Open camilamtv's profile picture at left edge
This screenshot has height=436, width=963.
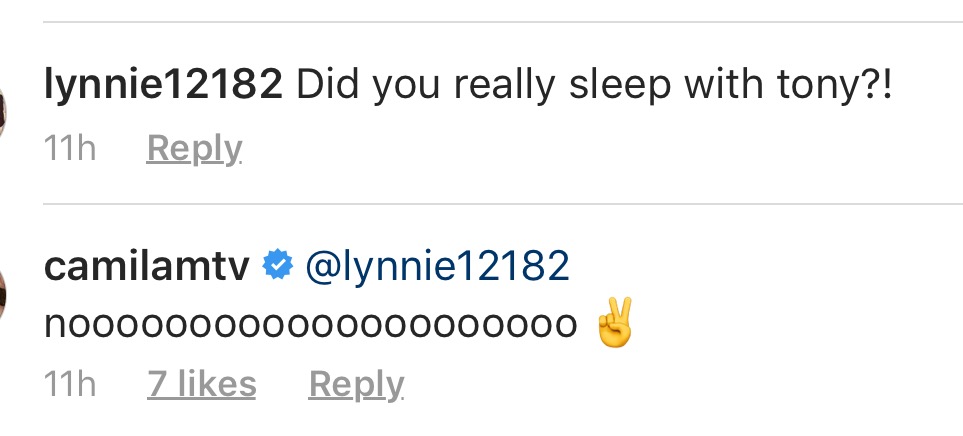(x=2, y=295)
